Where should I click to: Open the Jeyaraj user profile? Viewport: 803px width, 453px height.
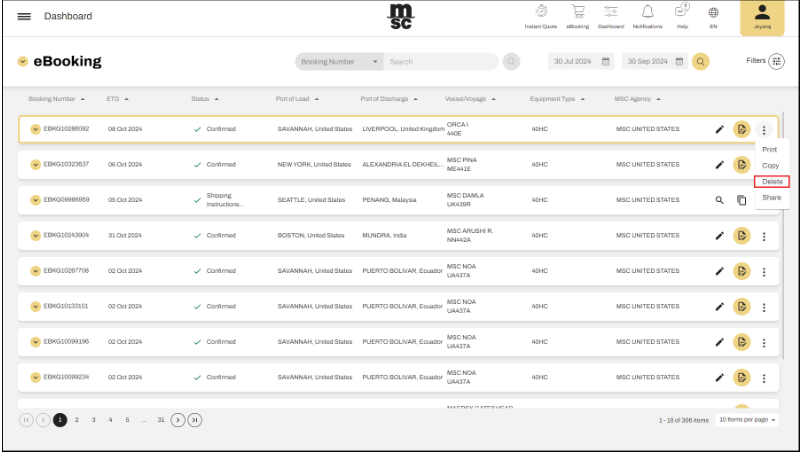click(762, 18)
